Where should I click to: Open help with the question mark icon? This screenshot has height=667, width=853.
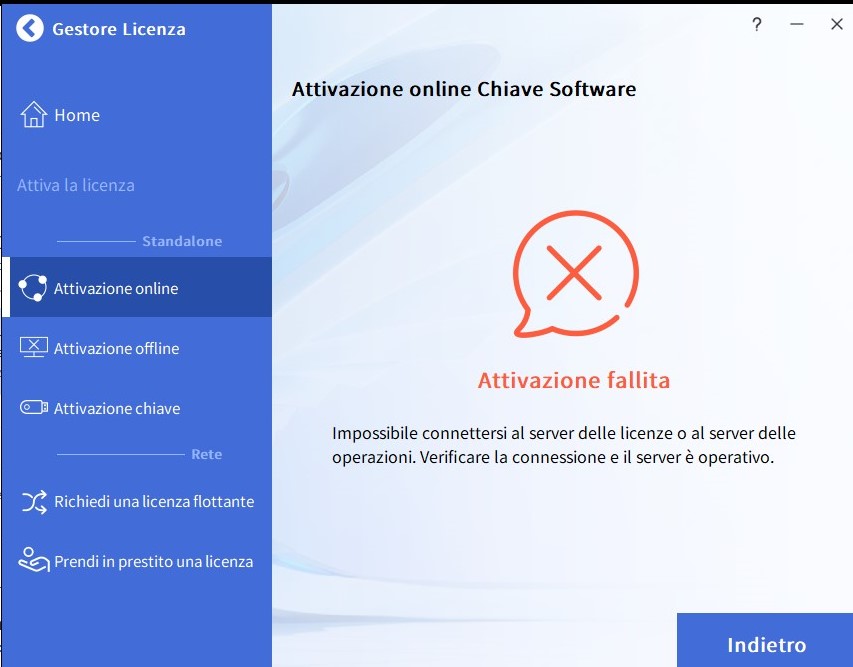(757, 25)
